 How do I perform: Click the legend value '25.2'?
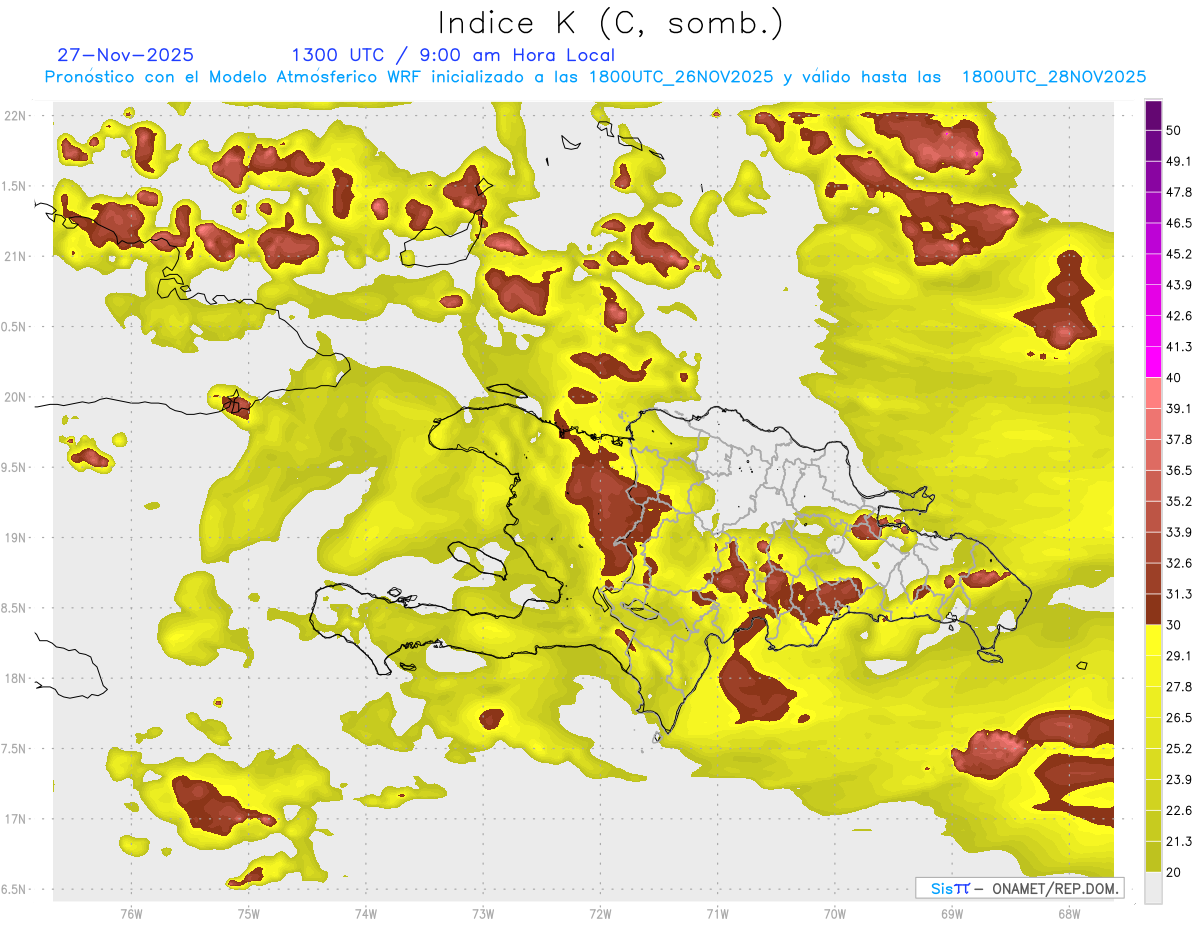pyautogui.click(x=1178, y=749)
